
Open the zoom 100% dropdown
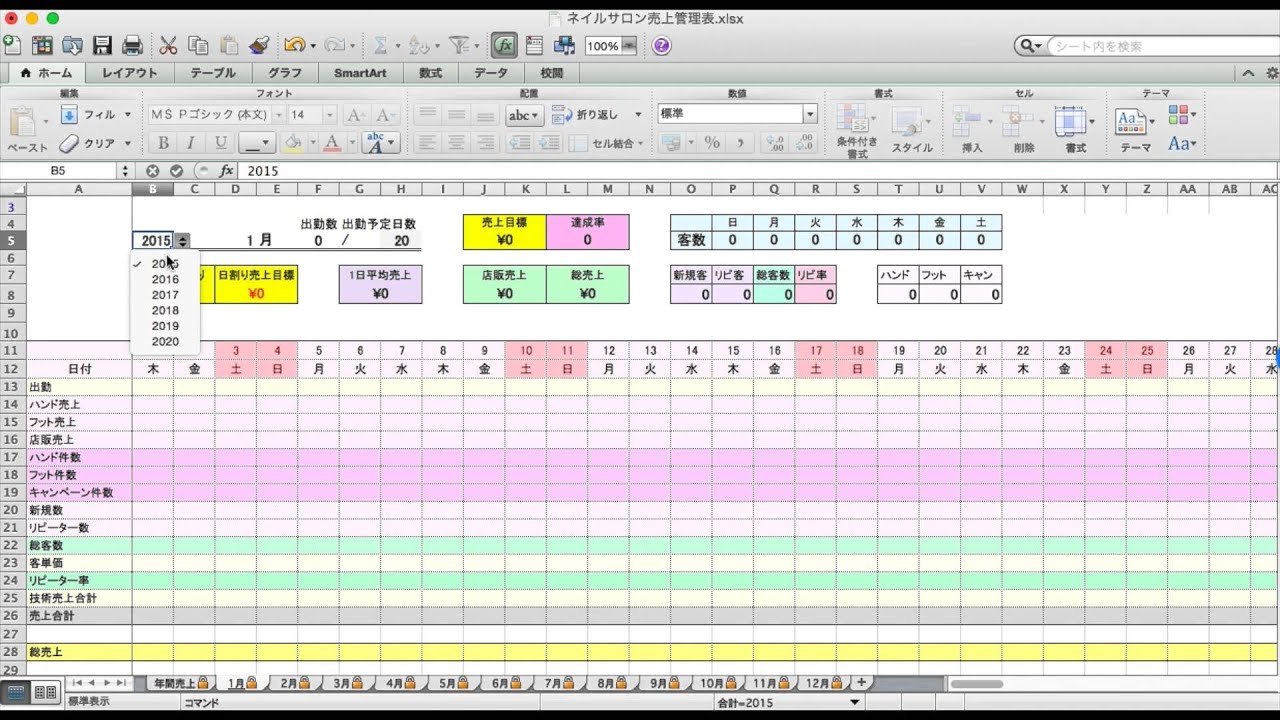click(x=629, y=46)
